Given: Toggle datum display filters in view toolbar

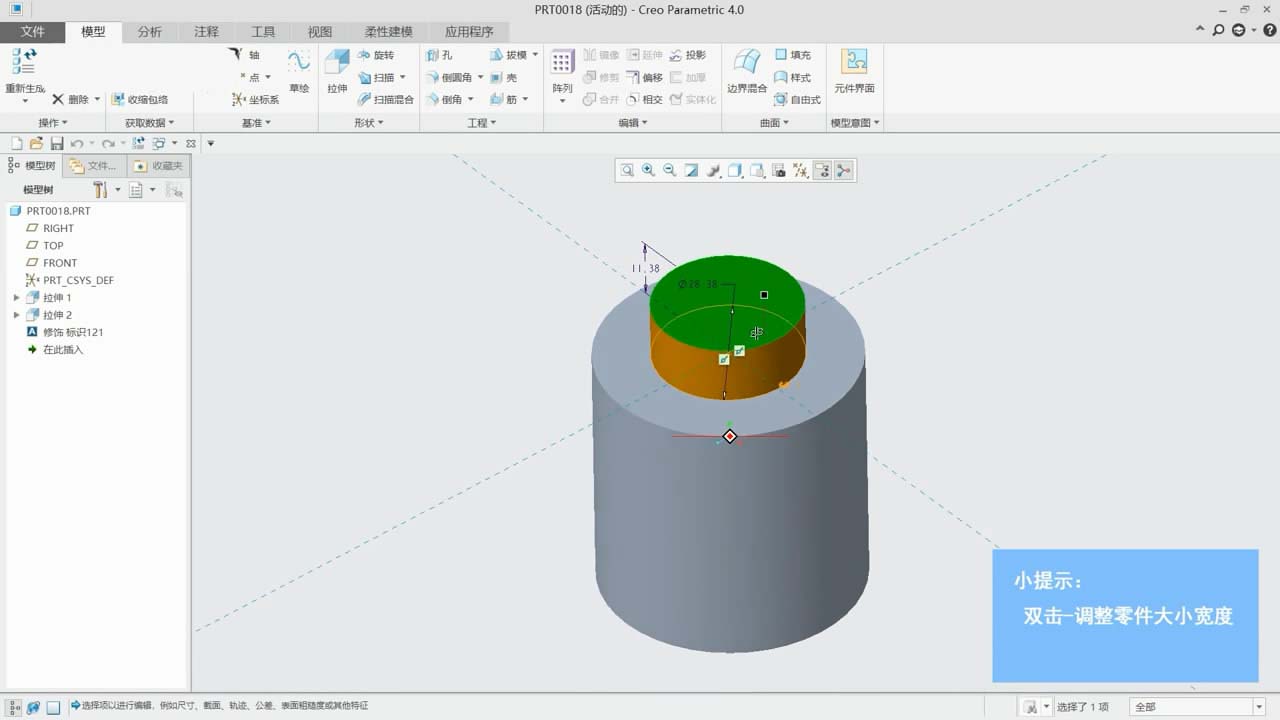Looking at the screenshot, I should click(x=801, y=171).
